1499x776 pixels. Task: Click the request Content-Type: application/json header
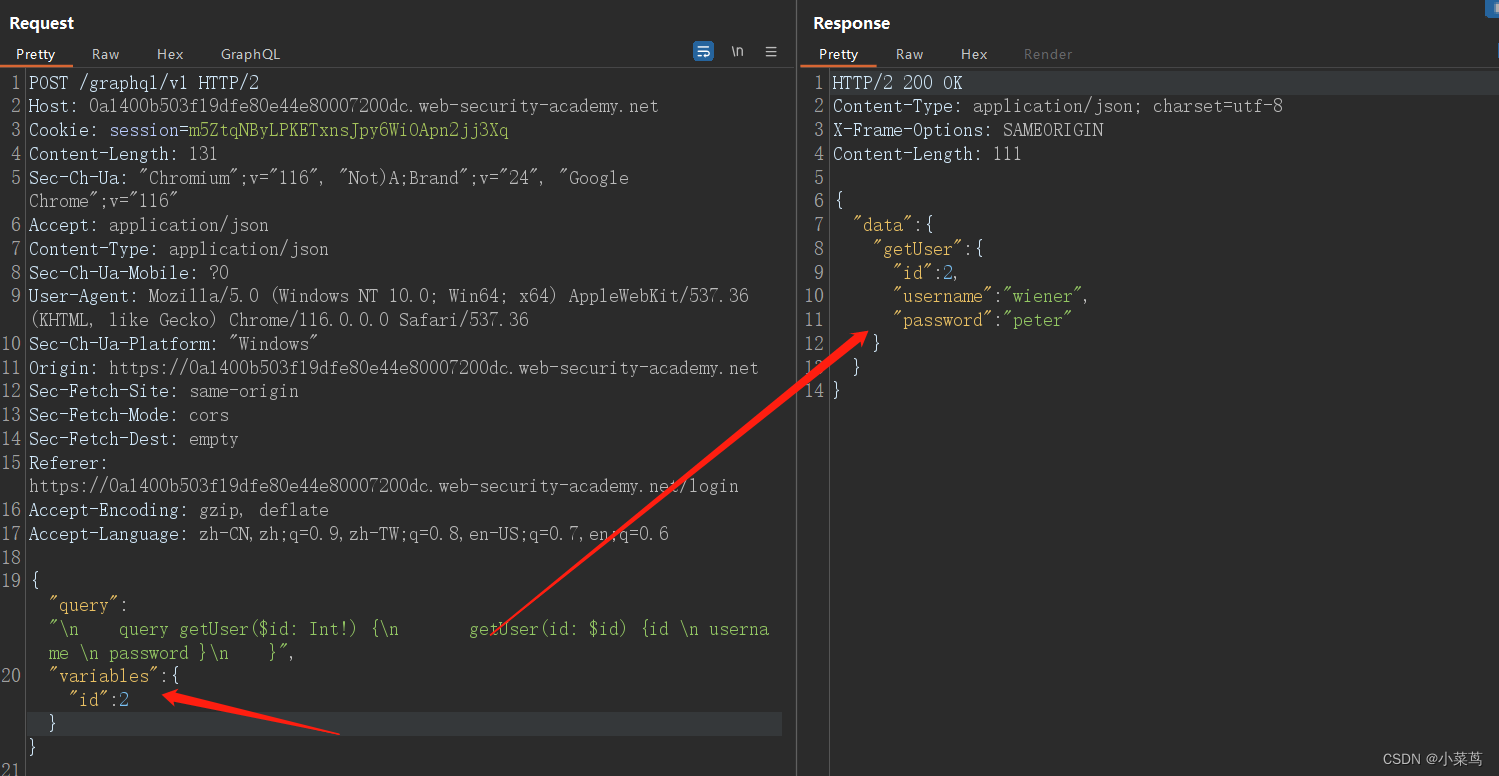coord(178,249)
